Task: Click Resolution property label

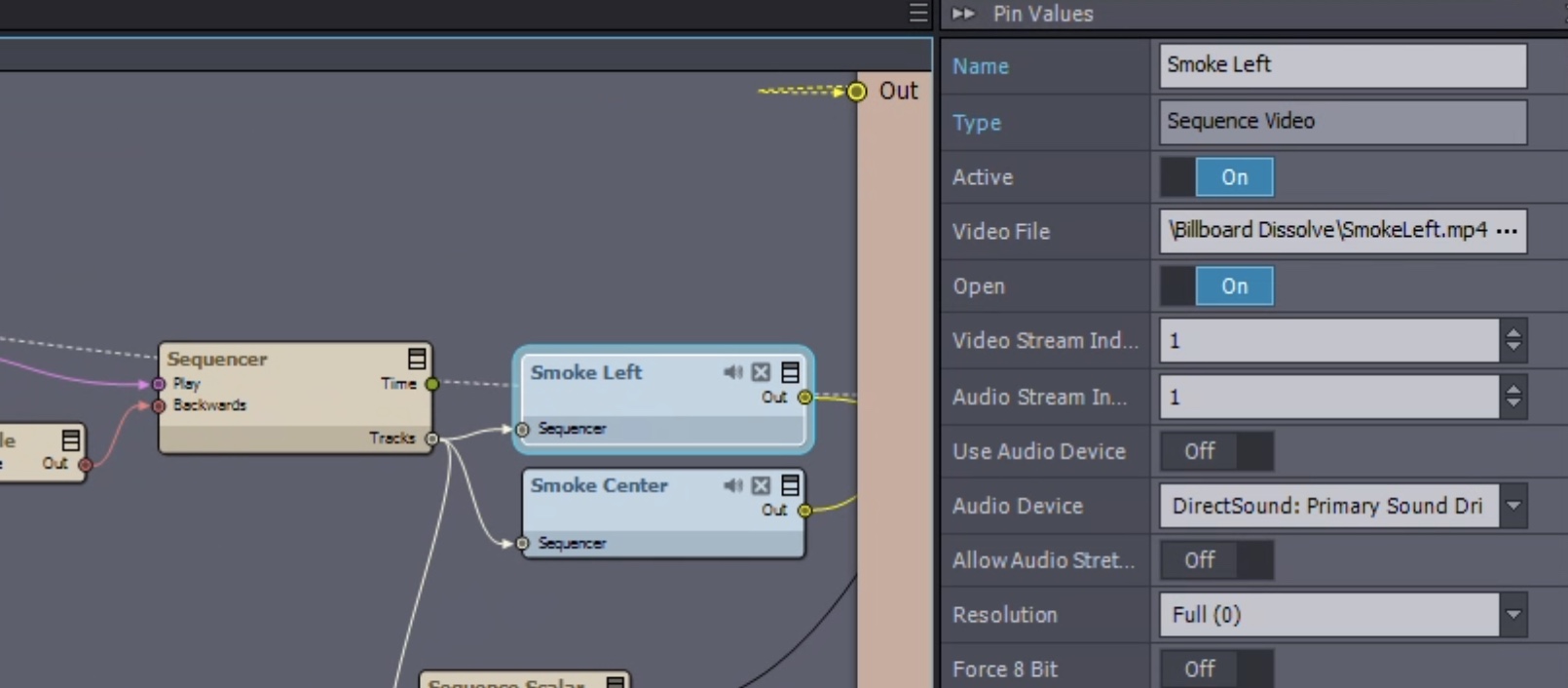Action: tap(1004, 615)
